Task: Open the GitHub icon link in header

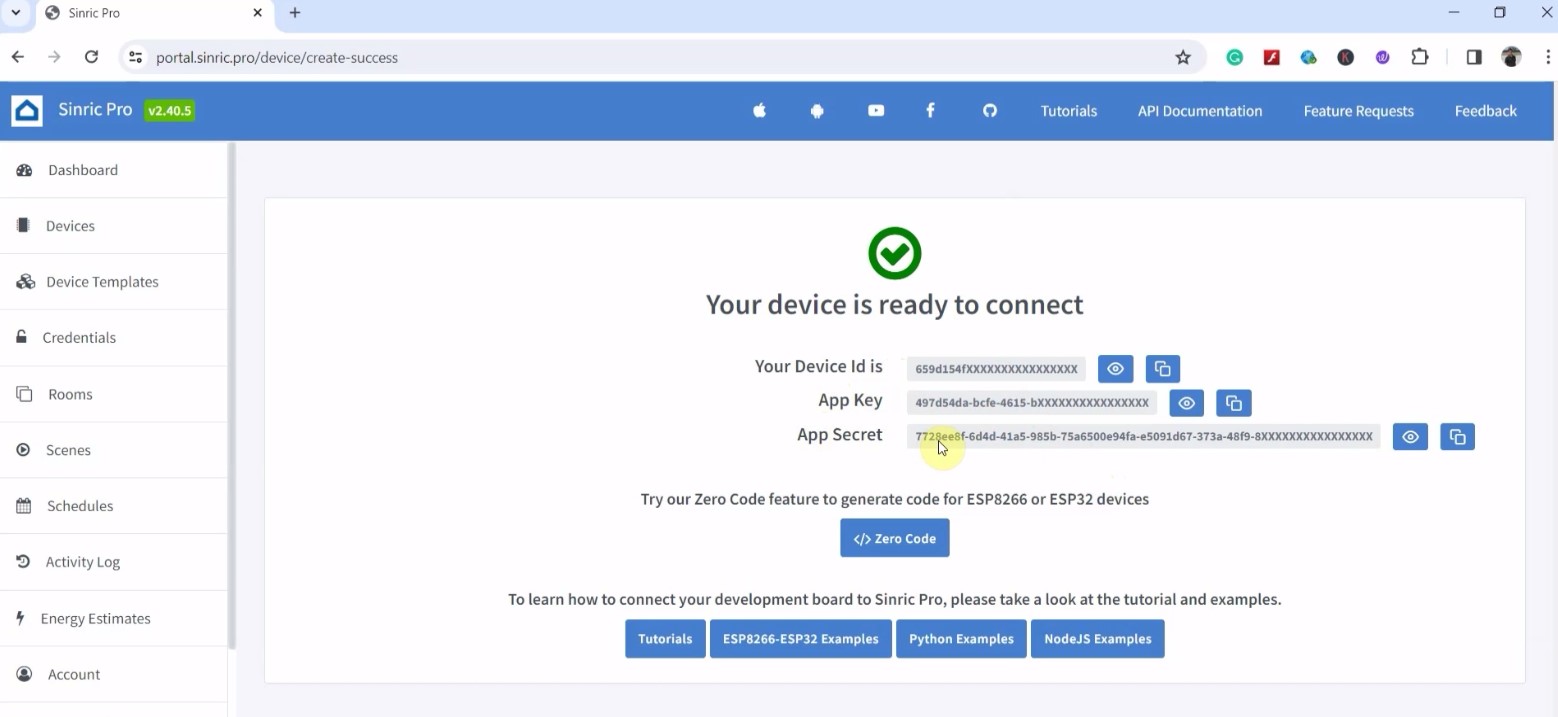Action: pos(990,111)
